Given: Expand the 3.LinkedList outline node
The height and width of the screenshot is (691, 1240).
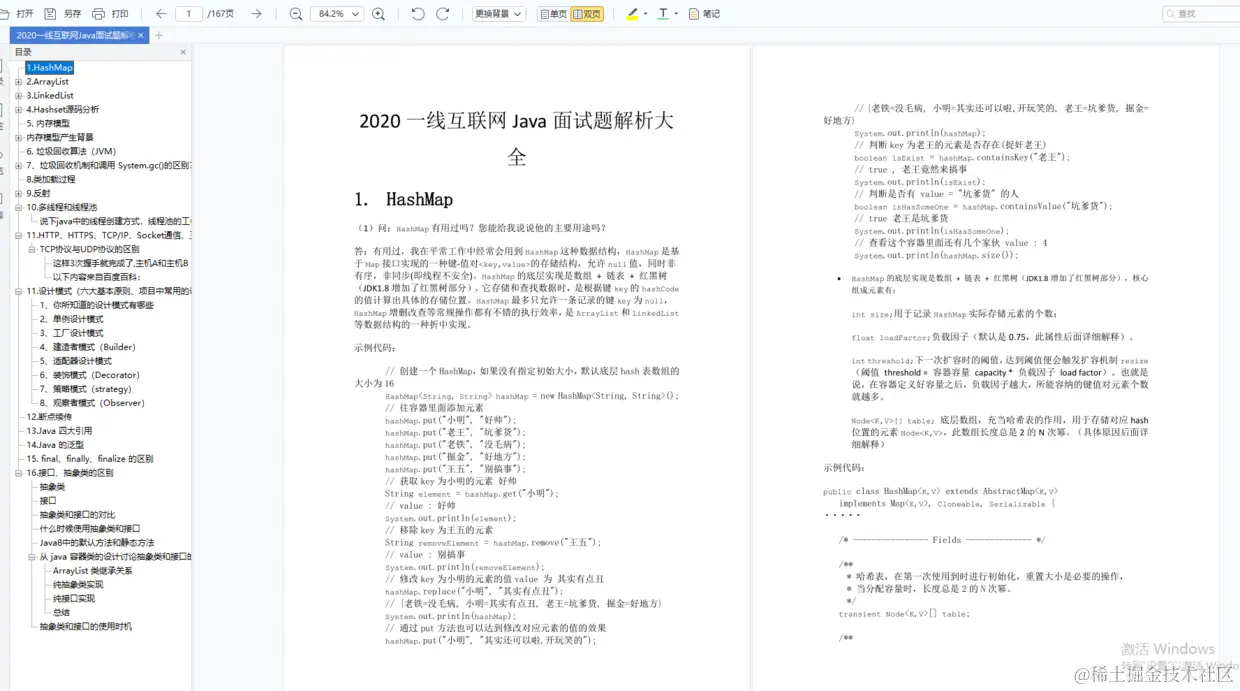Looking at the screenshot, I should (18, 96).
